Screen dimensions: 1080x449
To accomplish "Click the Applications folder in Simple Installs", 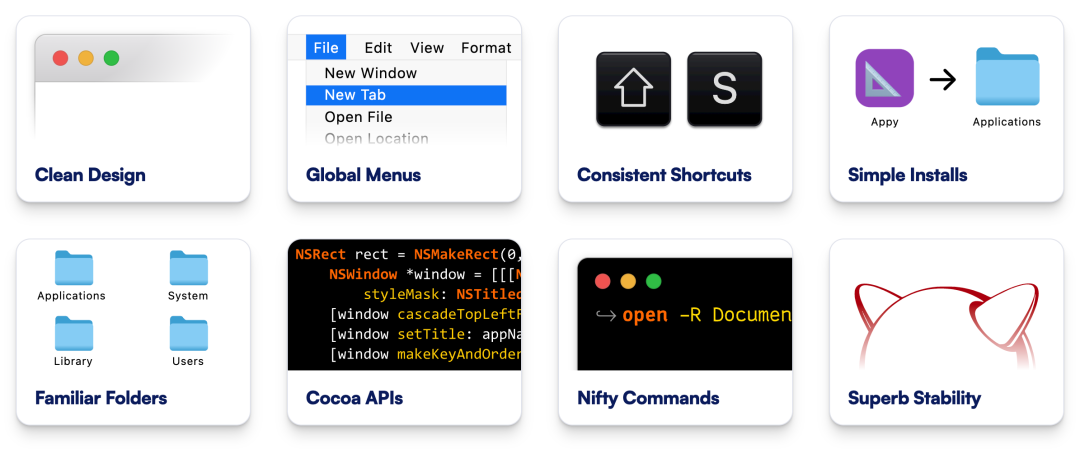I will pyautogui.click(x=1008, y=76).
